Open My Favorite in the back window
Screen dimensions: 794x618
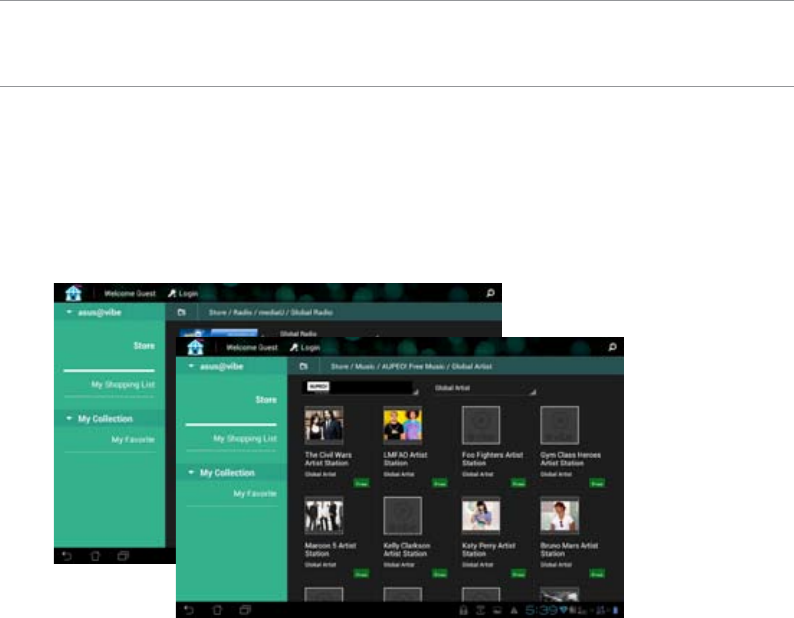(133, 440)
